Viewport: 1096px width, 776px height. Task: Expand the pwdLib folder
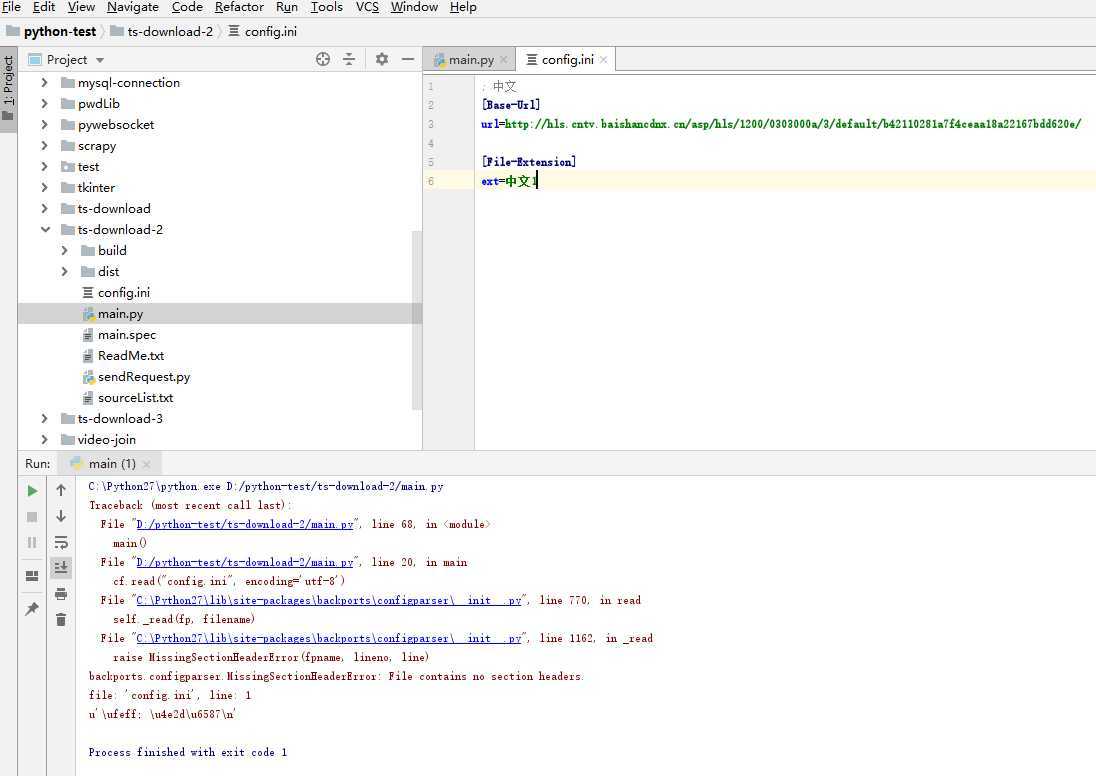[45, 103]
